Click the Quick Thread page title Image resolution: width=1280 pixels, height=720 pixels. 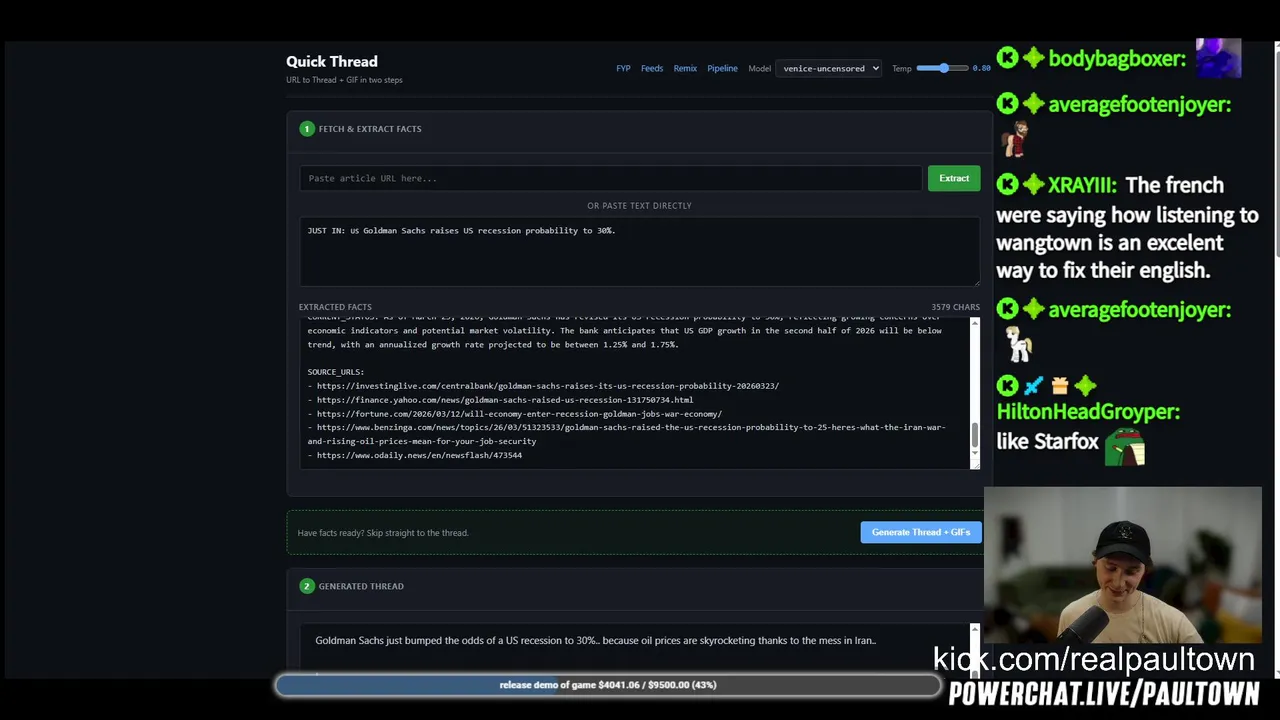click(332, 62)
